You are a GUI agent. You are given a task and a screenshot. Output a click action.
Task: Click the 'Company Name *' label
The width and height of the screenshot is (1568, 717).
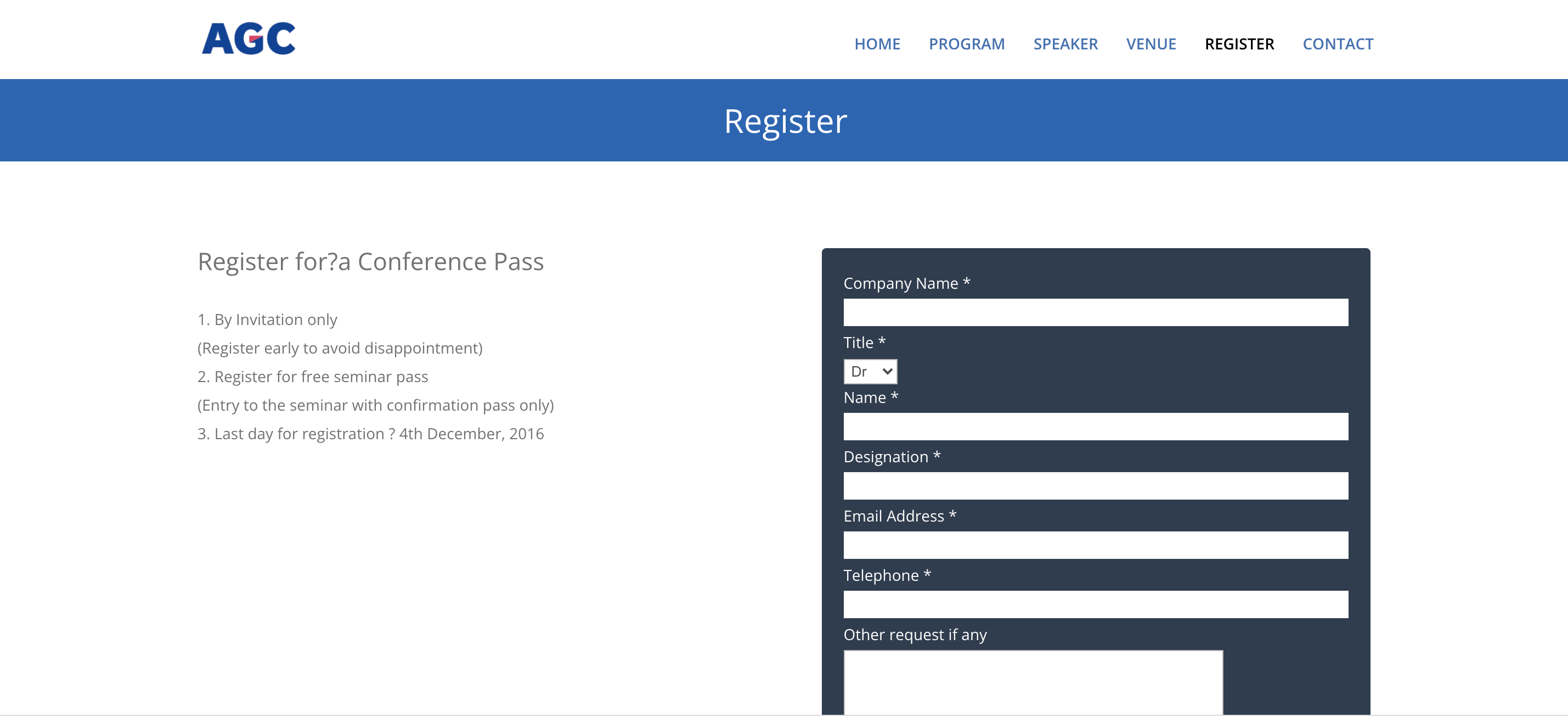coord(907,283)
